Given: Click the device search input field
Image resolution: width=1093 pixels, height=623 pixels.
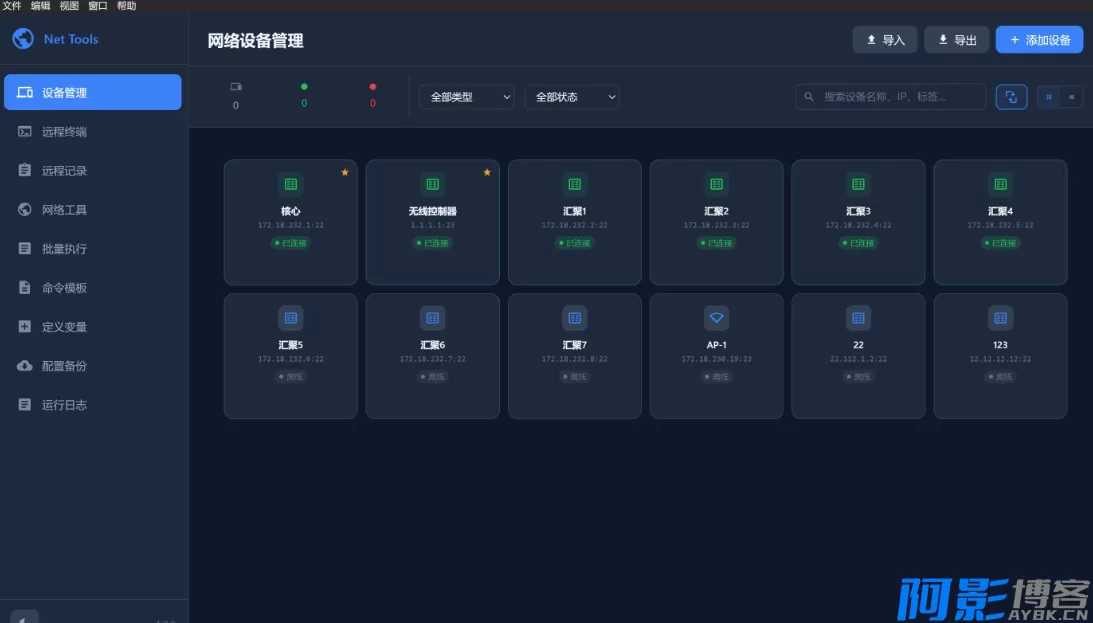Looking at the screenshot, I should coord(895,97).
